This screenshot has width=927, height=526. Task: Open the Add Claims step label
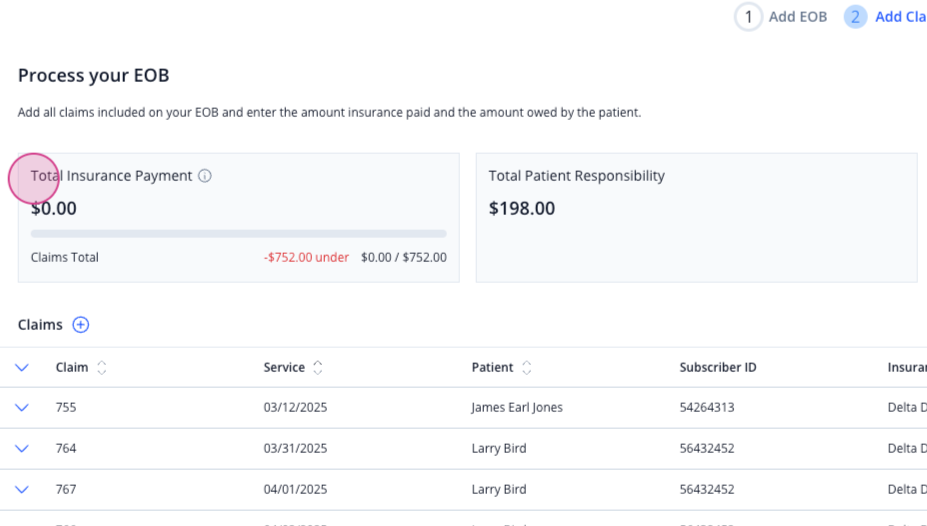pyautogui.click(x=901, y=17)
